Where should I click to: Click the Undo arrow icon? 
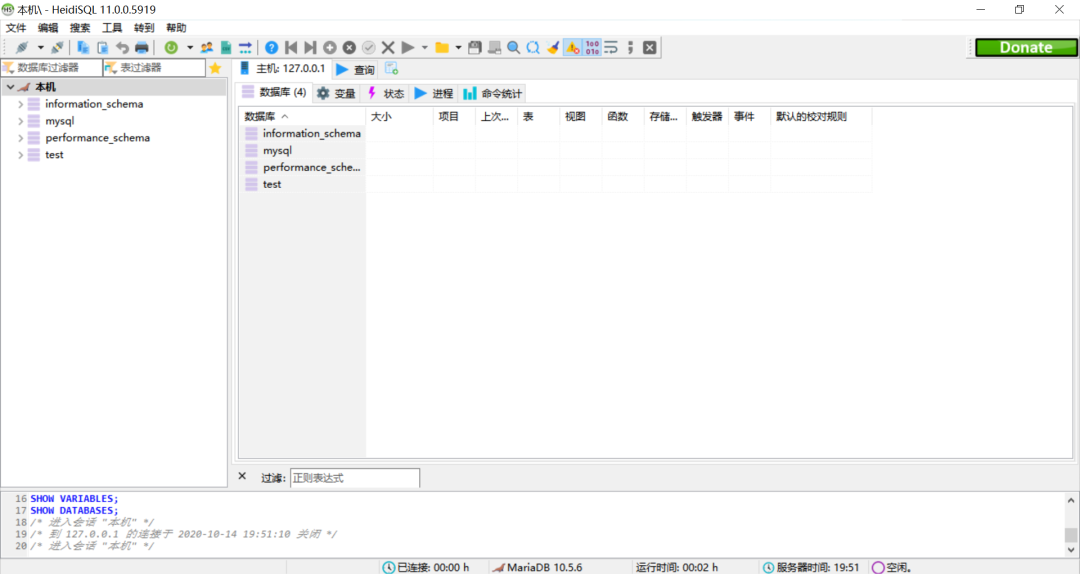122,48
